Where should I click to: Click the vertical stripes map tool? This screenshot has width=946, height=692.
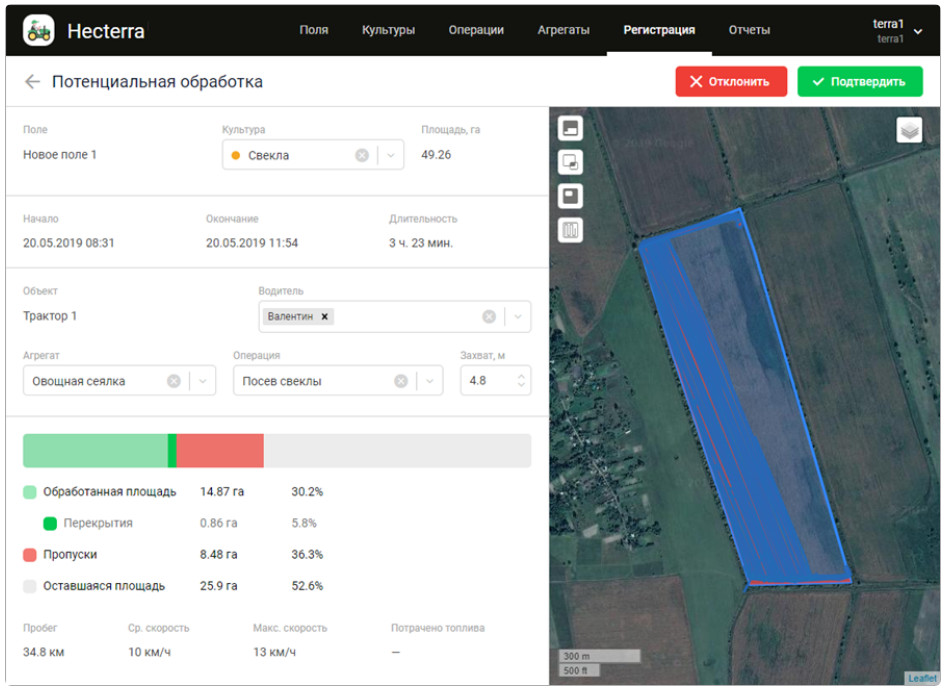tap(570, 230)
